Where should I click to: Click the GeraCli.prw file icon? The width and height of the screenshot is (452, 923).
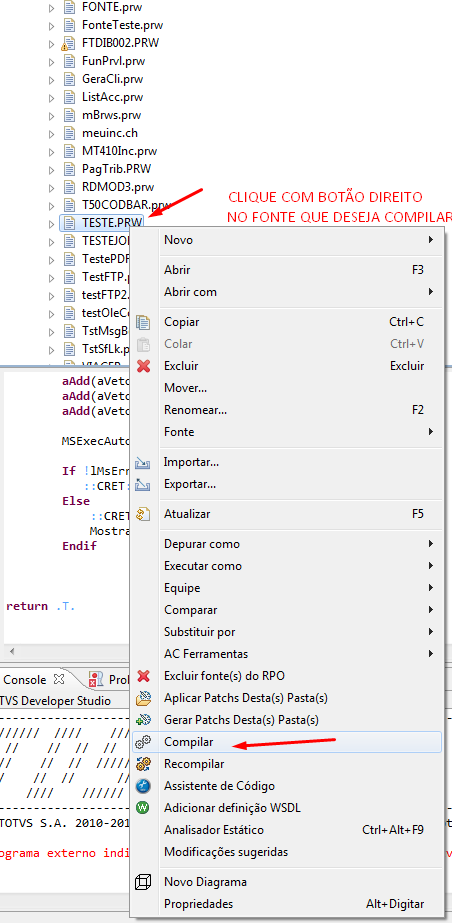coord(69,79)
